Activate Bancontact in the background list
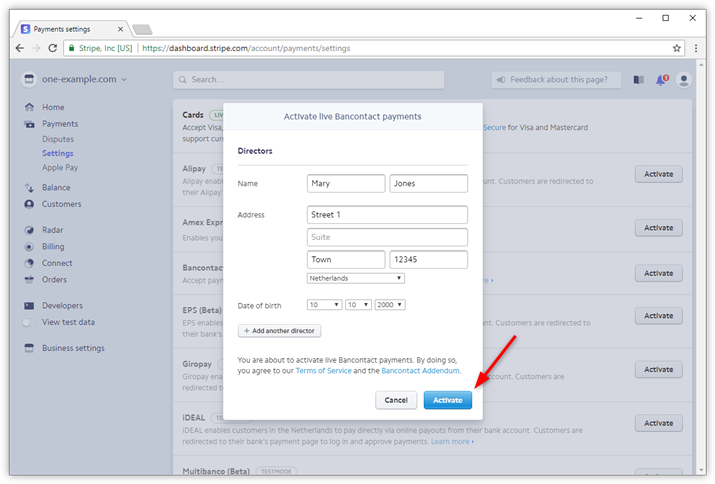This screenshot has height=484, width=715. tap(658, 273)
